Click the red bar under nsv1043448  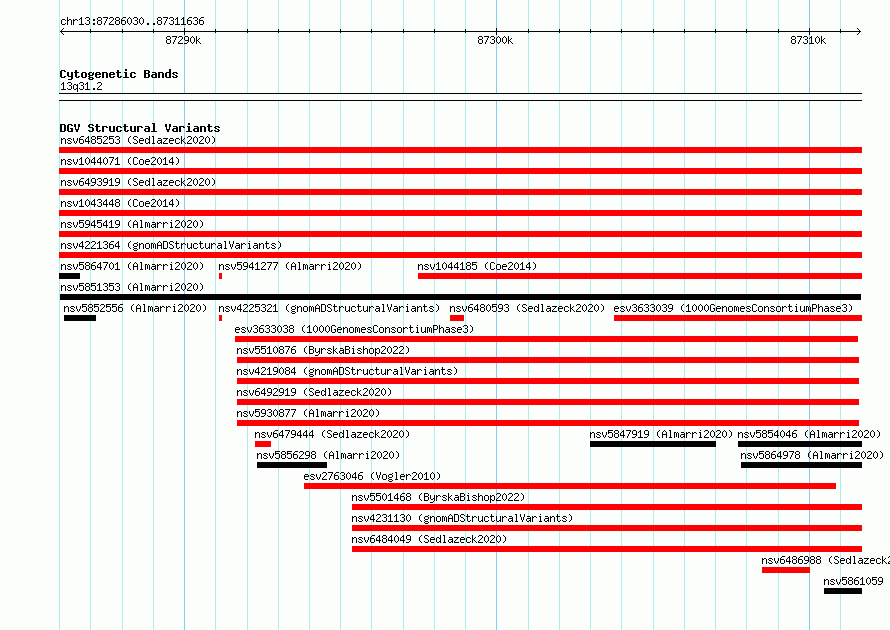(x=460, y=213)
